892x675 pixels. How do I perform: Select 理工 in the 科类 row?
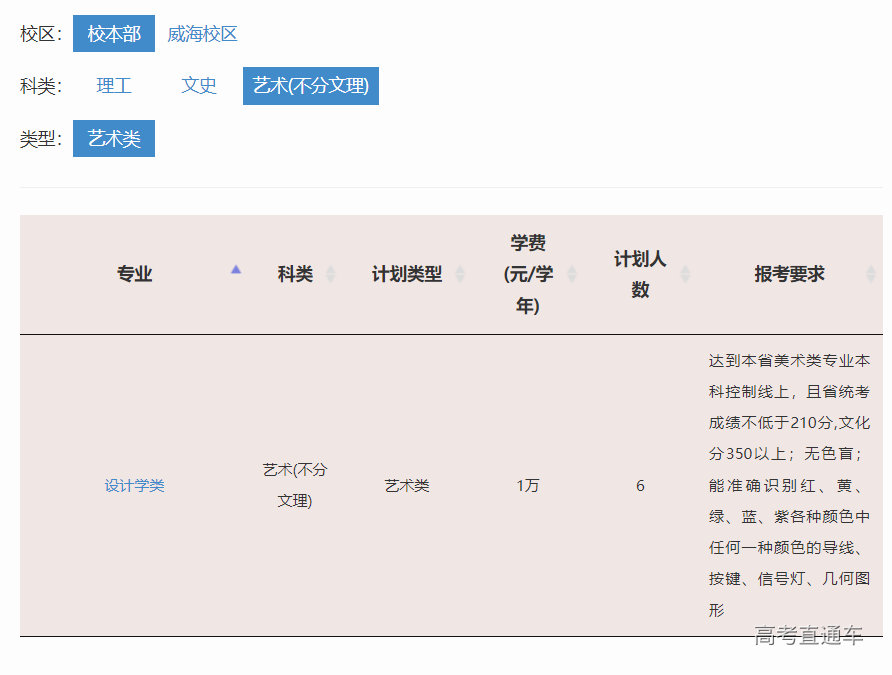click(x=113, y=86)
